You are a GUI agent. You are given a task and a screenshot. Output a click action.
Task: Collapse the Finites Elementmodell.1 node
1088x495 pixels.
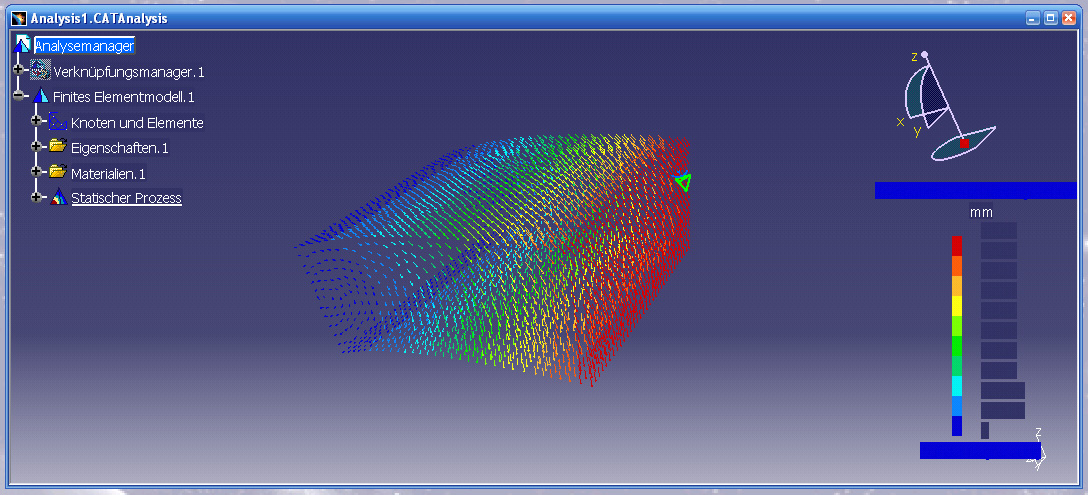pos(19,96)
